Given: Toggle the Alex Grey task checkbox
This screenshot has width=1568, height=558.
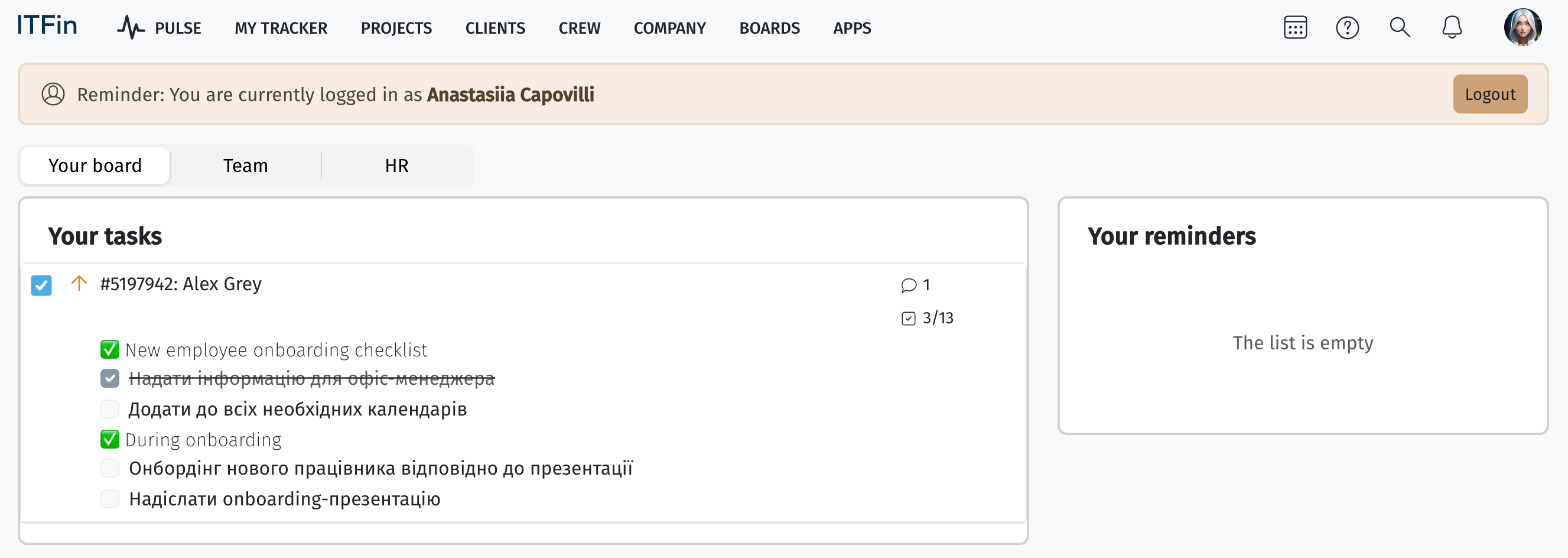Looking at the screenshot, I should (41, 285).
